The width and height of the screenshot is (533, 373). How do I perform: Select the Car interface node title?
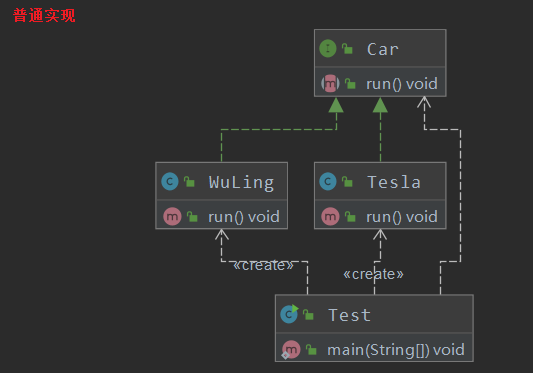(x=382, y=49)
